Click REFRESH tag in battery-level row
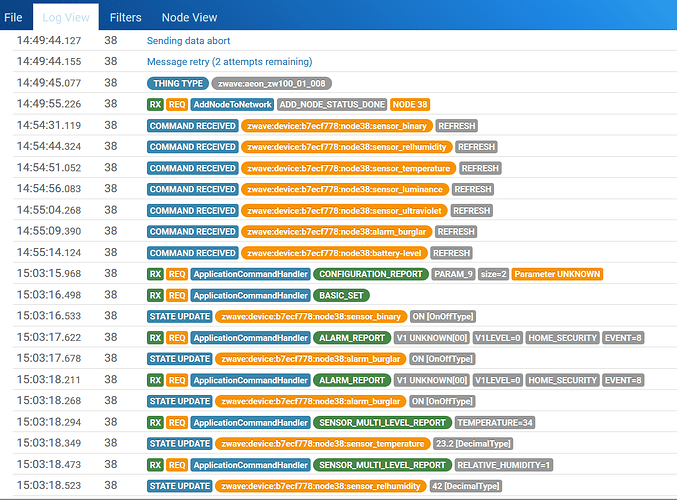Screen dimensions: 677x500 pos(451,253)
